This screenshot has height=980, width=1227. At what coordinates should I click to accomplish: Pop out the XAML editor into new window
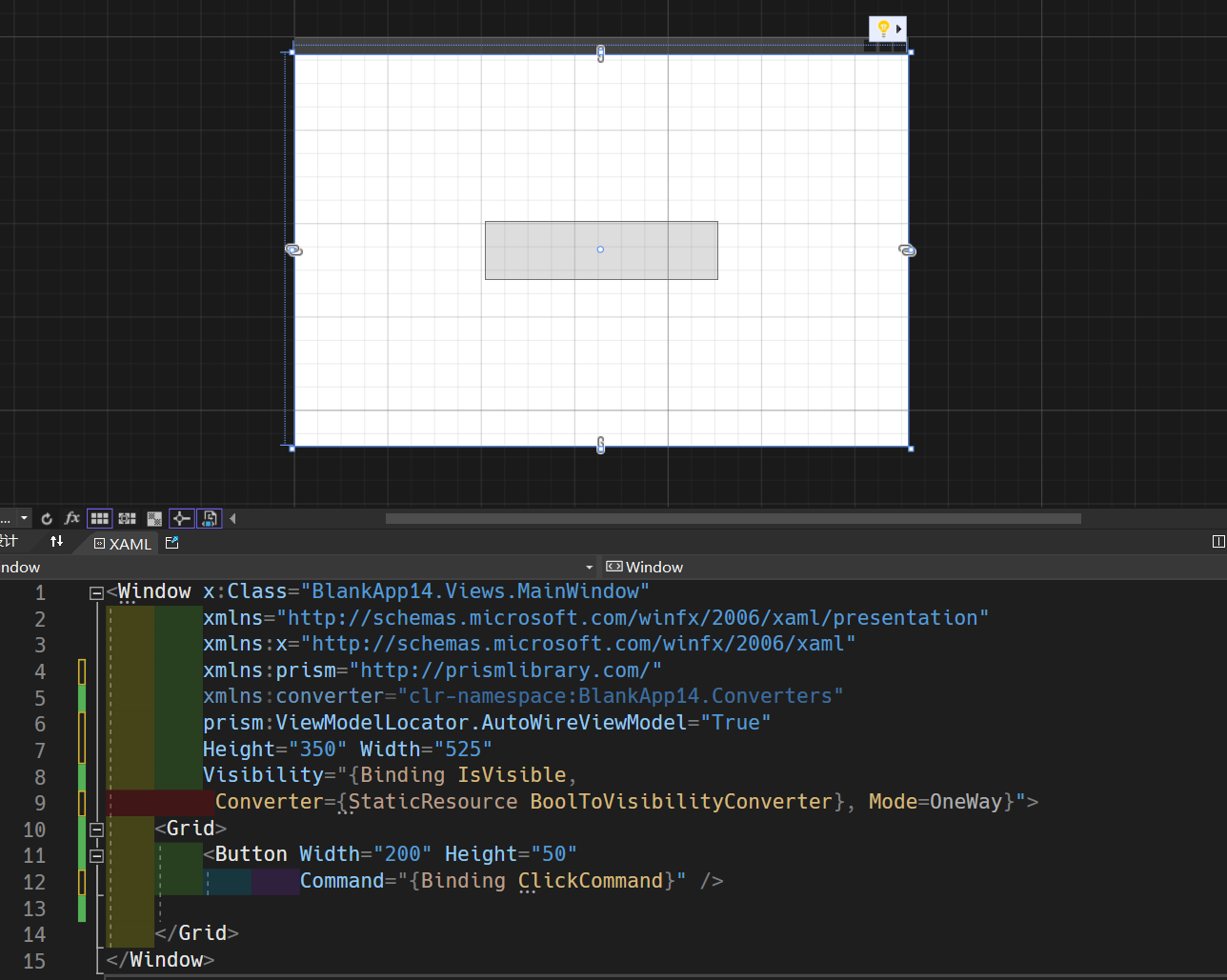(171, 543)
